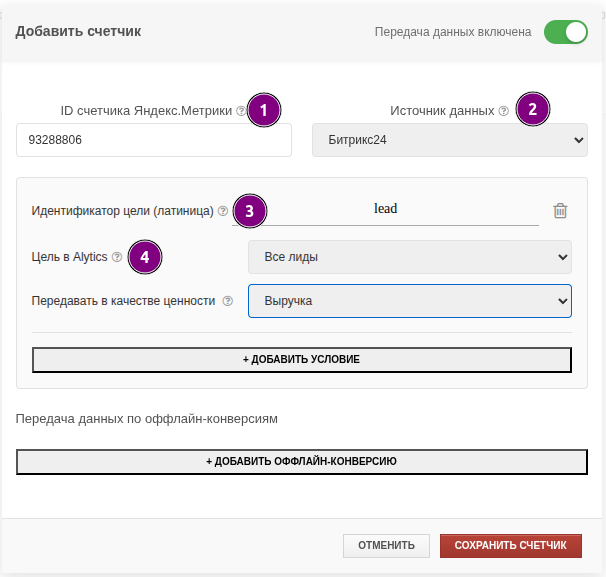
Task: Click Добавить оффлайн-конверсию button
Action: pos(301,462)
